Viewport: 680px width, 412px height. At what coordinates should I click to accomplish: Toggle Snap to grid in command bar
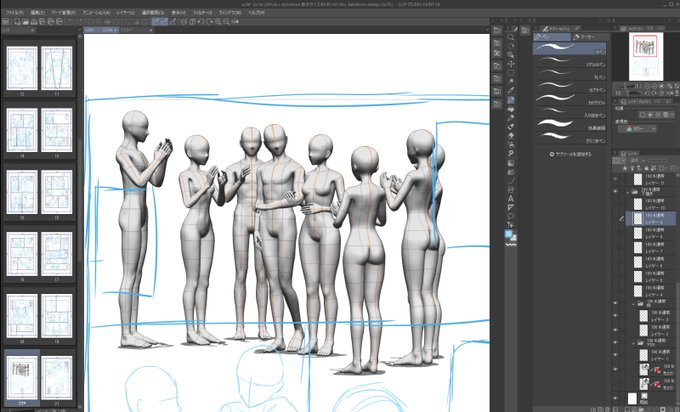pyautogui.click(x=173, y=21)
